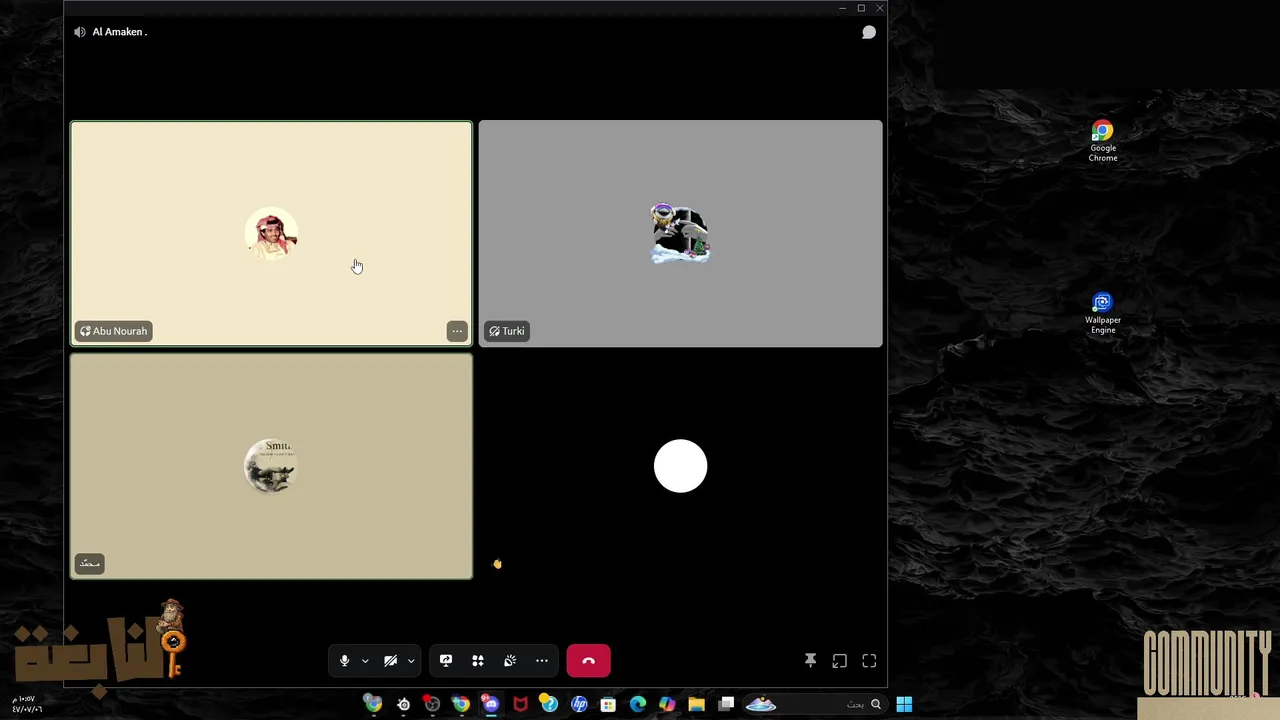Open the activities launcher icon
1280x720 pixels.
tap(478, 661)
